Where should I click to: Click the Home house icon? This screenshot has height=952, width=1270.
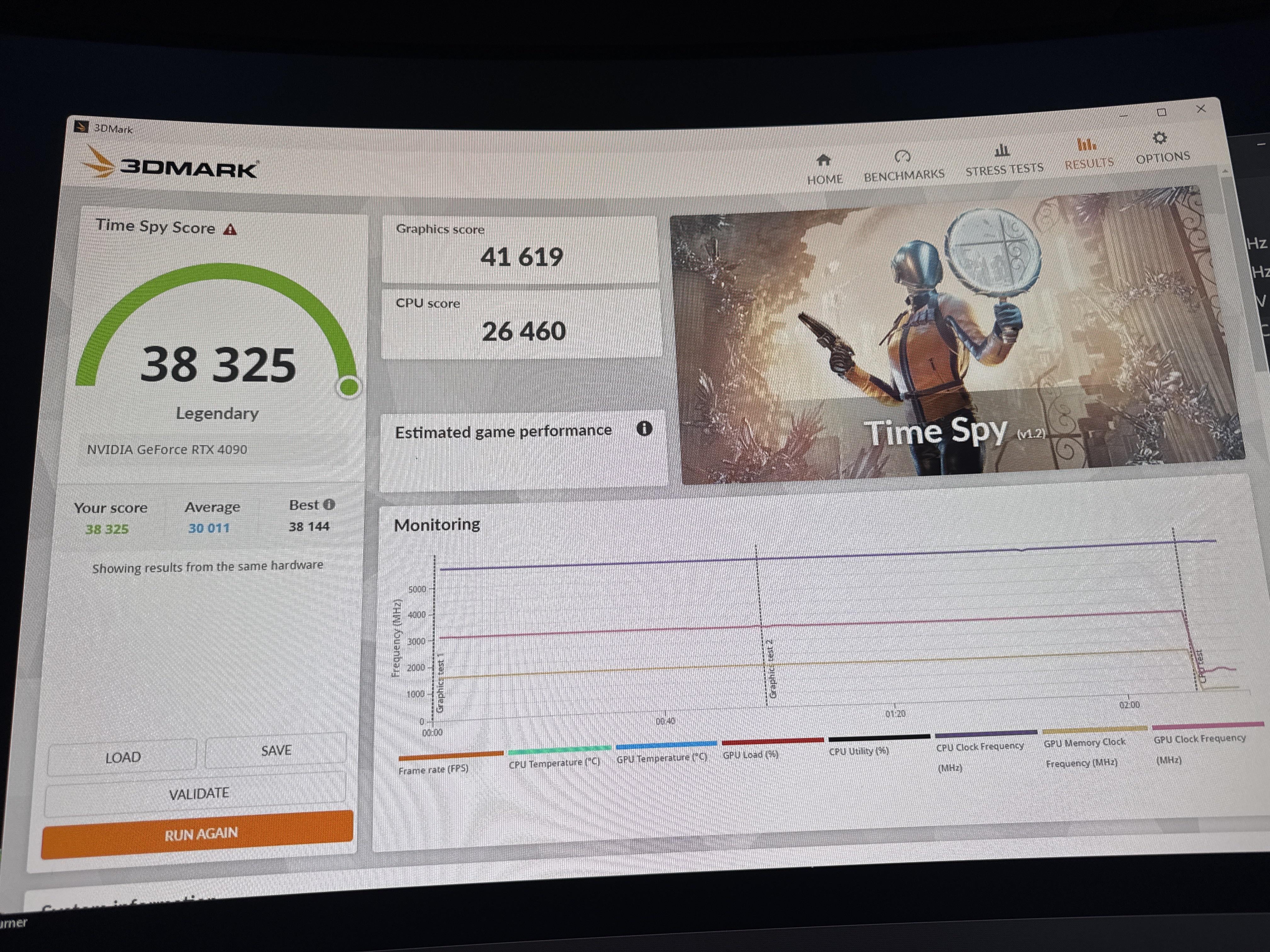pos(823,160)
